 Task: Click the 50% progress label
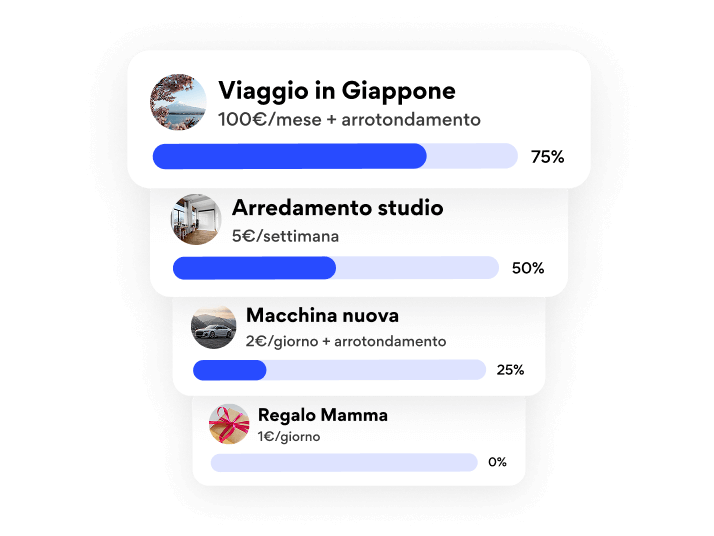coord(527,268)
